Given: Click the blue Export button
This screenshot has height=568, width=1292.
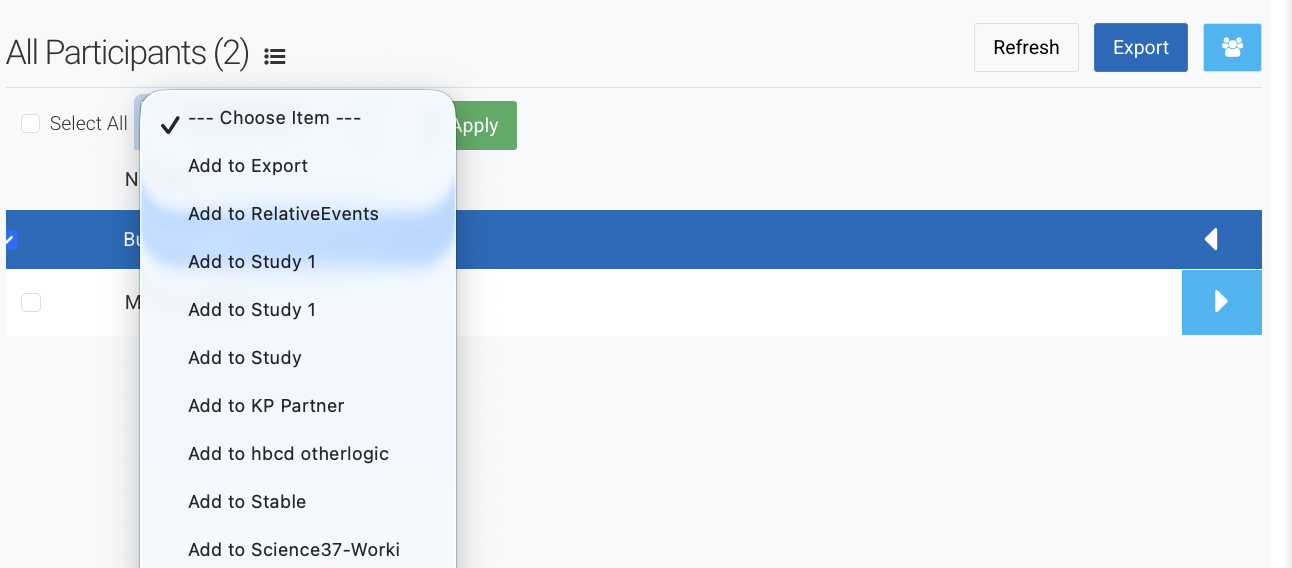Looking at the screenshot, I should click(x=1140, y=47).
